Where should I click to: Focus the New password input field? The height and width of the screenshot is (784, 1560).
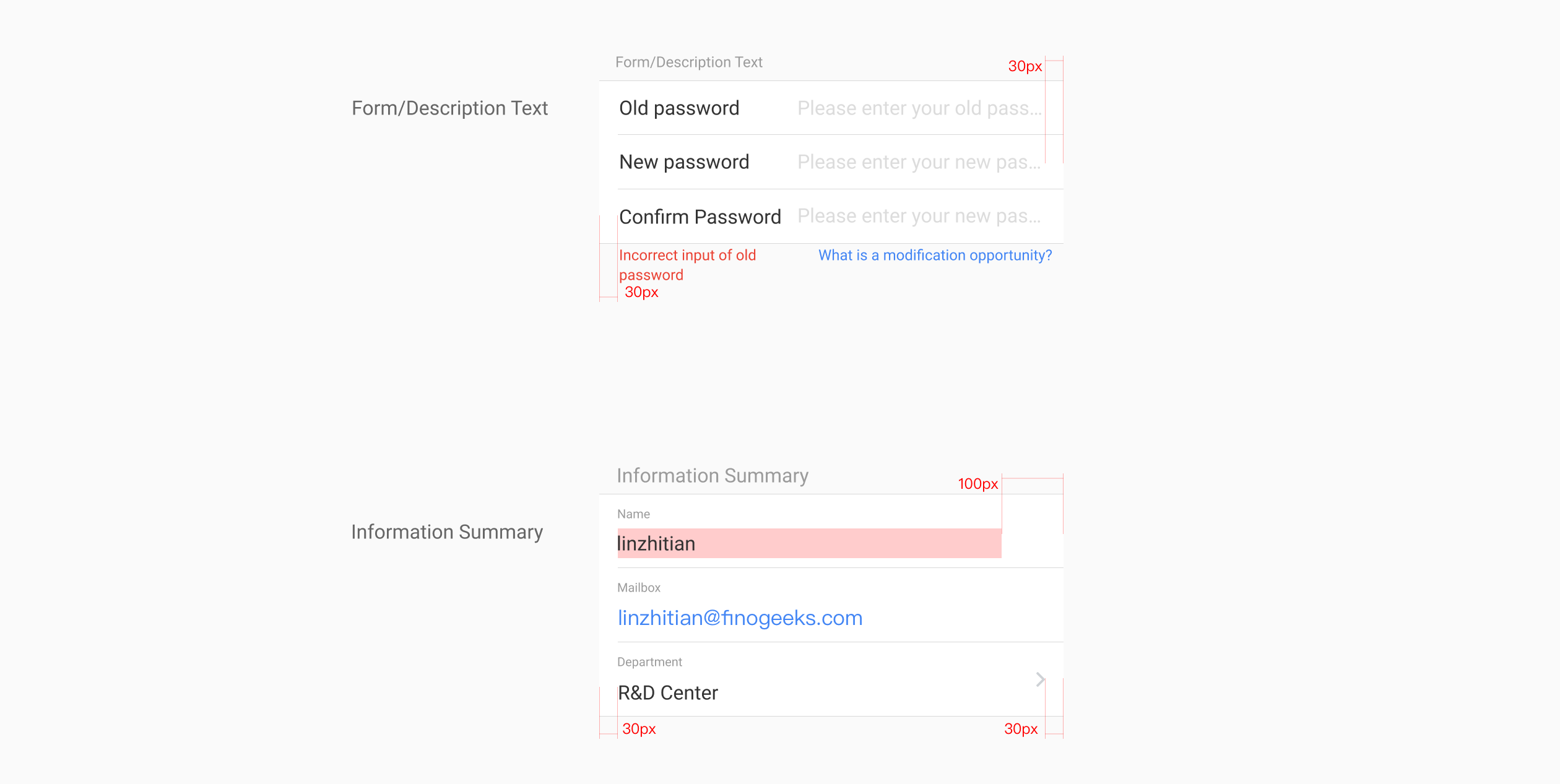click(x=919, y=162)
